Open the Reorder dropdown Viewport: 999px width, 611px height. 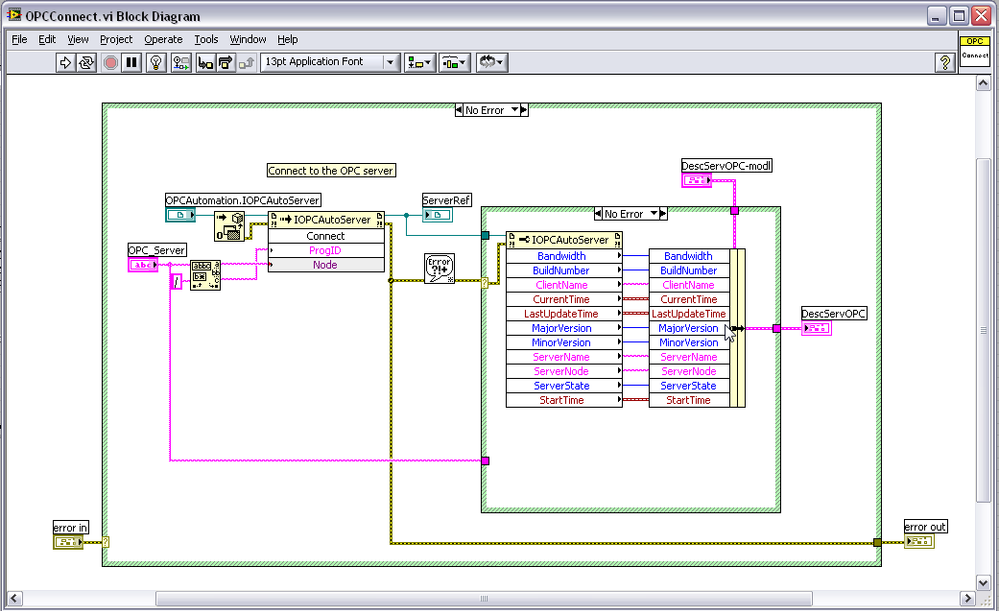click(491, 62)
